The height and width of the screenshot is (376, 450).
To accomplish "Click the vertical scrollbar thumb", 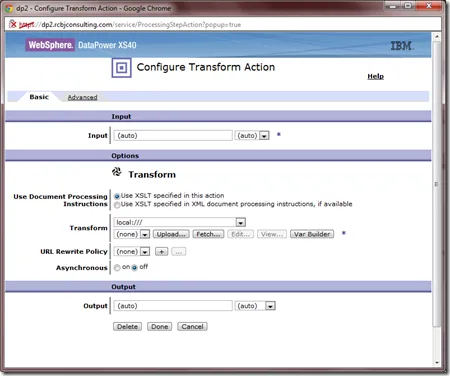I will coord(436,183).
